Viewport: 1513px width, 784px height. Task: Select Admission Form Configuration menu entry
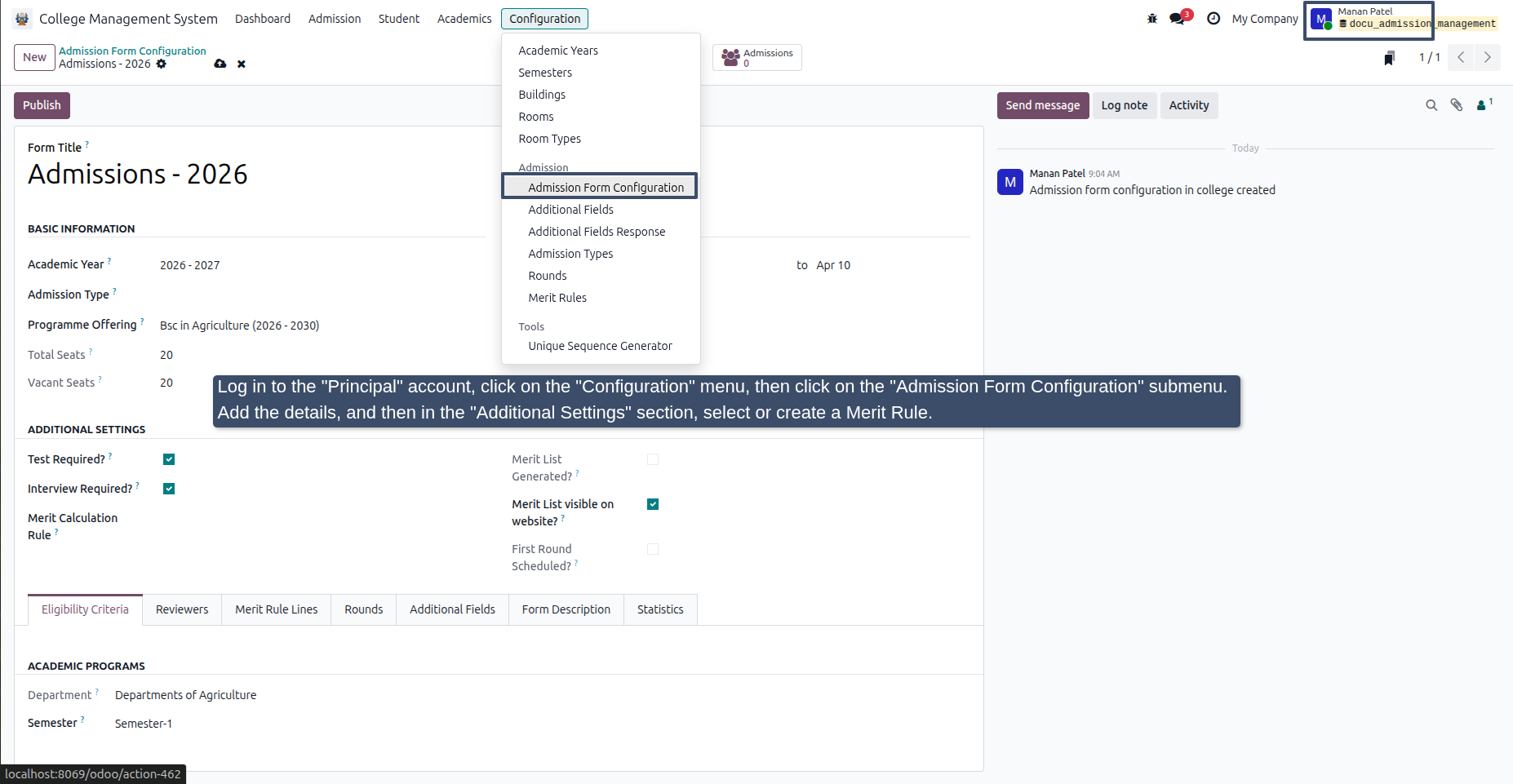pyautogui.click(x=600, y=186)
